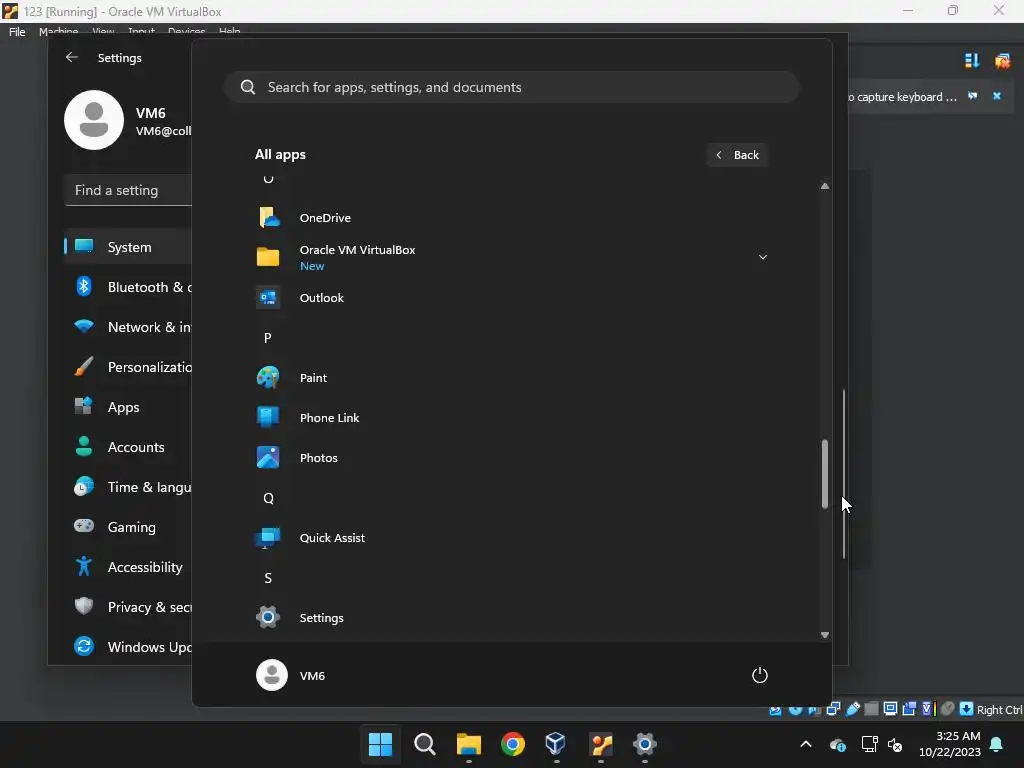This screenshot has height=768, width=1024.
Task: Click the VirtualBox display status icon
Action: coord(890,709)
